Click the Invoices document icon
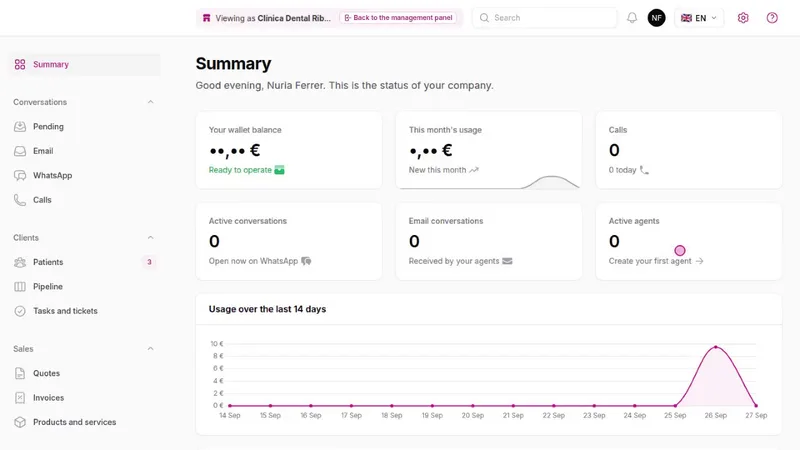Image resolution: width=800 pixels, height=450 pixels. 20,398
